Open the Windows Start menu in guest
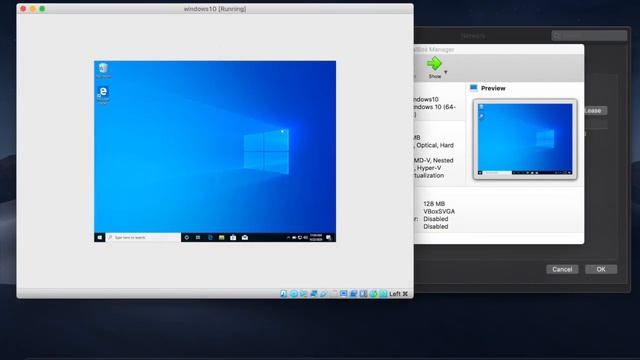This screenshot has height=360, width=640. pos(100,237)
